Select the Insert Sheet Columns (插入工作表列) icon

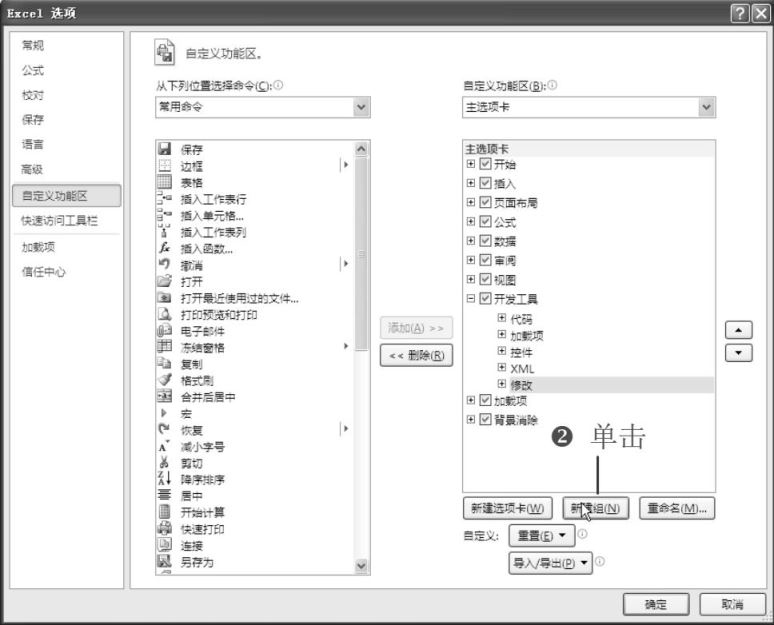point(164,232)
